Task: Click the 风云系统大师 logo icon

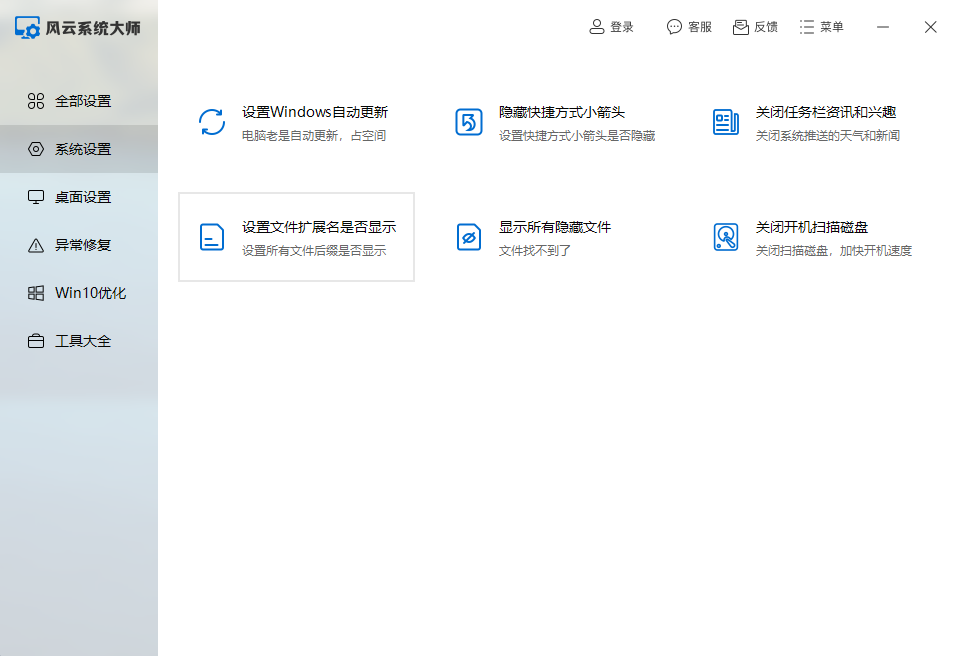Action: (x=27, y=29)
